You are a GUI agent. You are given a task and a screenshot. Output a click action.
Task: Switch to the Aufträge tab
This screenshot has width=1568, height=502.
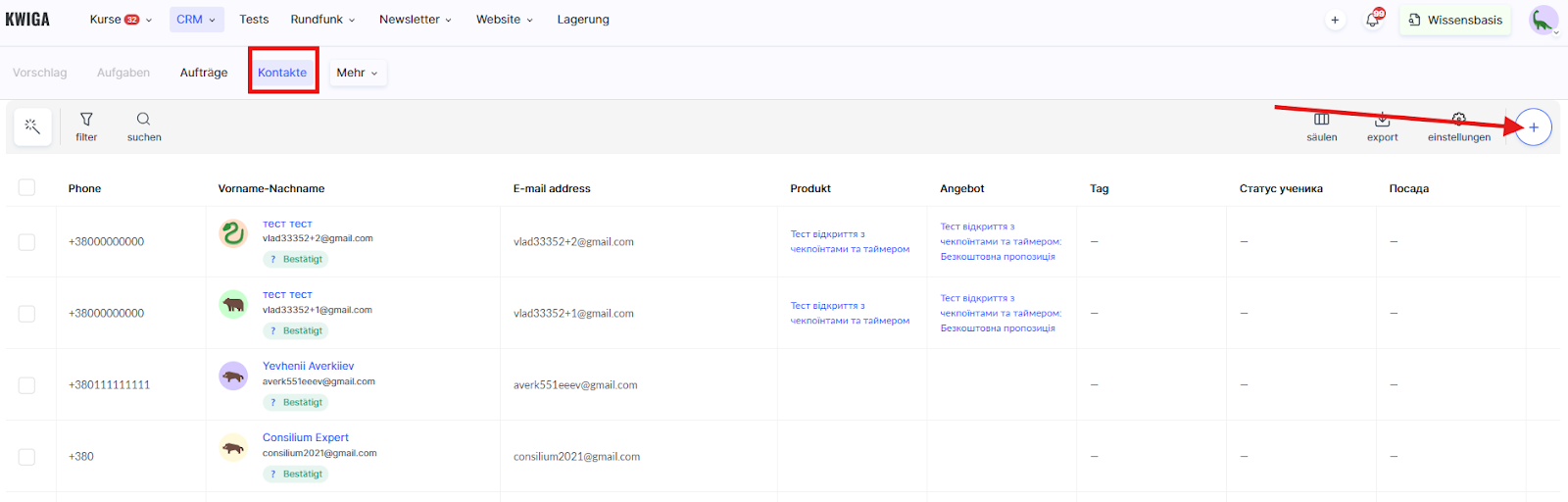click(204, 73)
